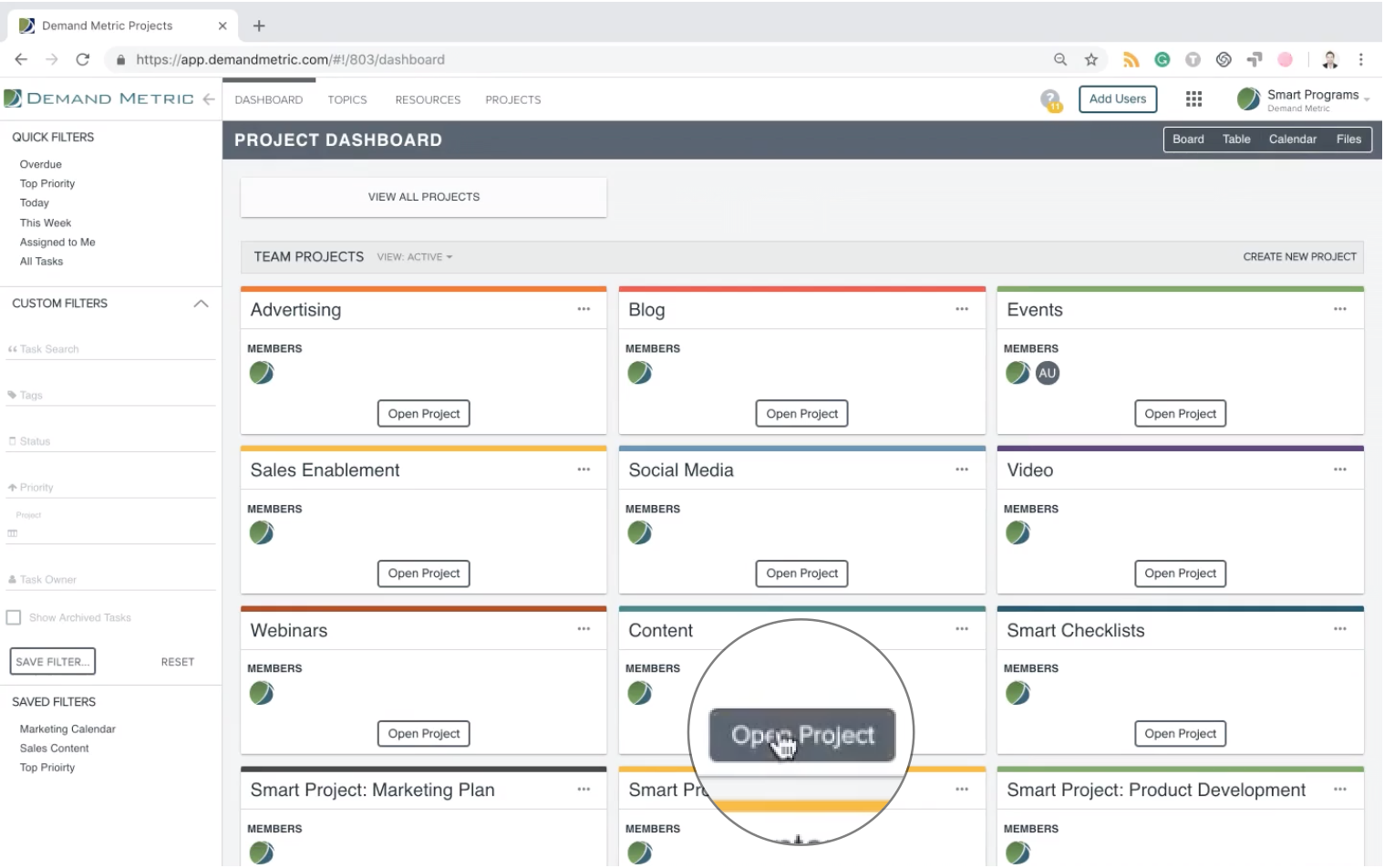Image resolution: width=1384 pixels, height=868 pixels.
Task: Collapse the Custom Filters section chevron
Action: pyautogui.click(x=201, y=304)
